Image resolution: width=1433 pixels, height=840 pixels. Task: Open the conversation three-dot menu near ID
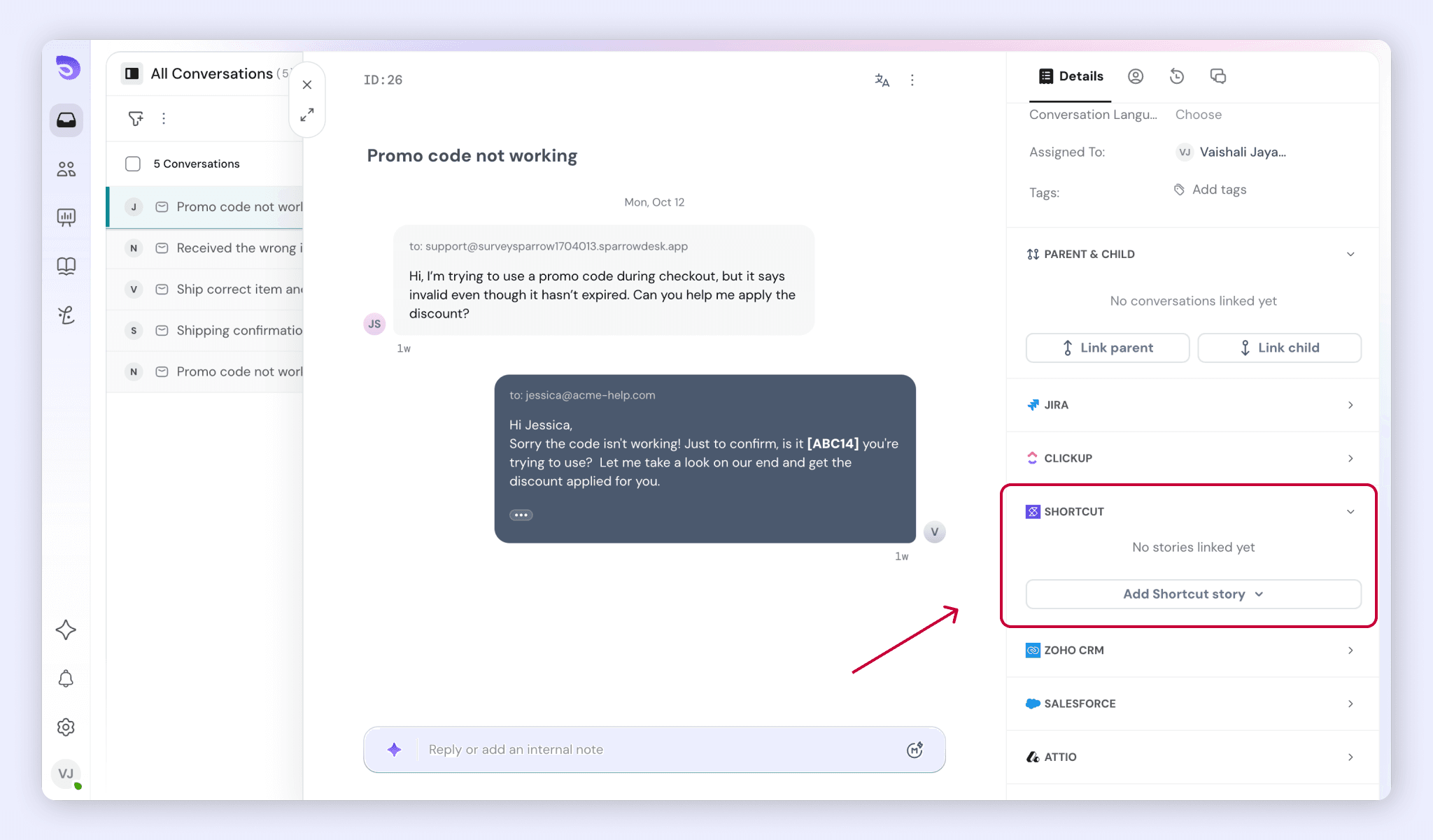(912, 80)
